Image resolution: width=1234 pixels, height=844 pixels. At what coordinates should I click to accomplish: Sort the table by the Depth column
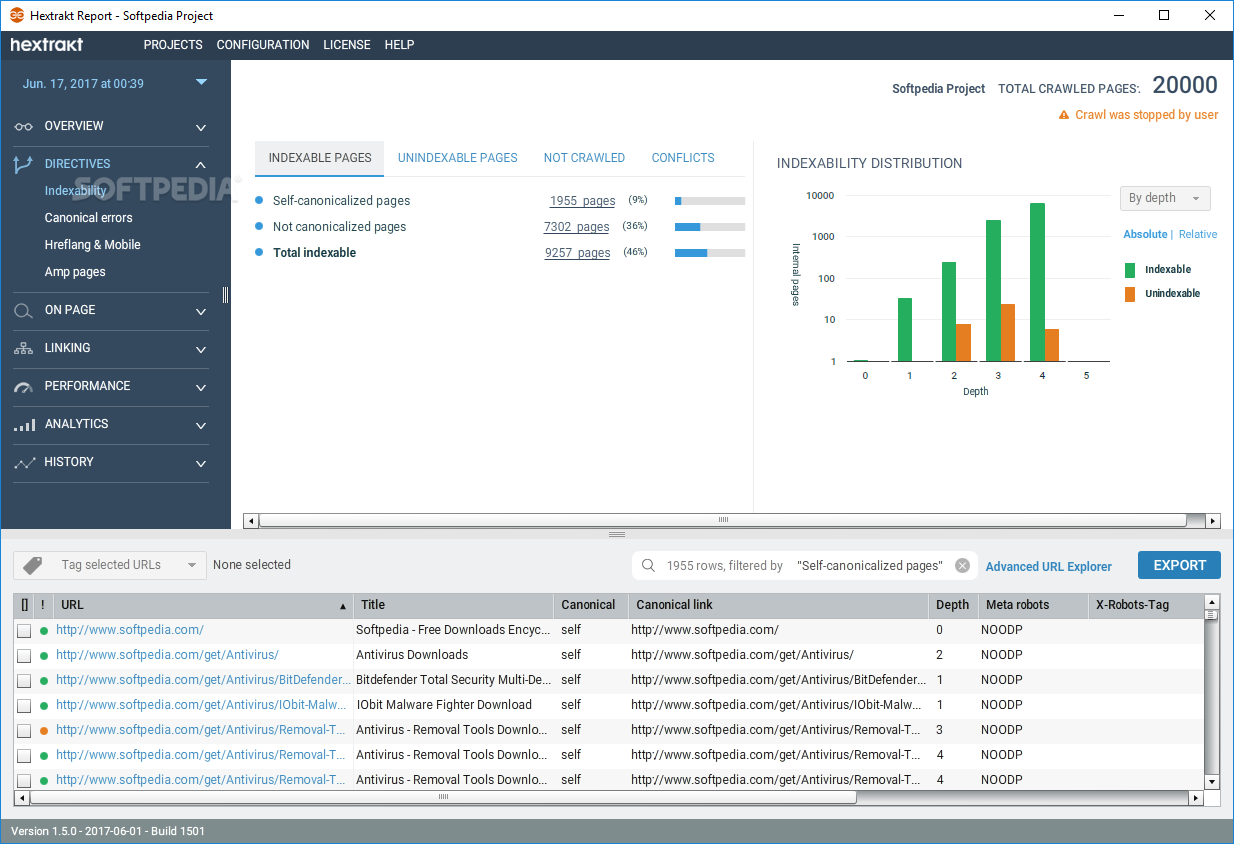click(953, 605)
